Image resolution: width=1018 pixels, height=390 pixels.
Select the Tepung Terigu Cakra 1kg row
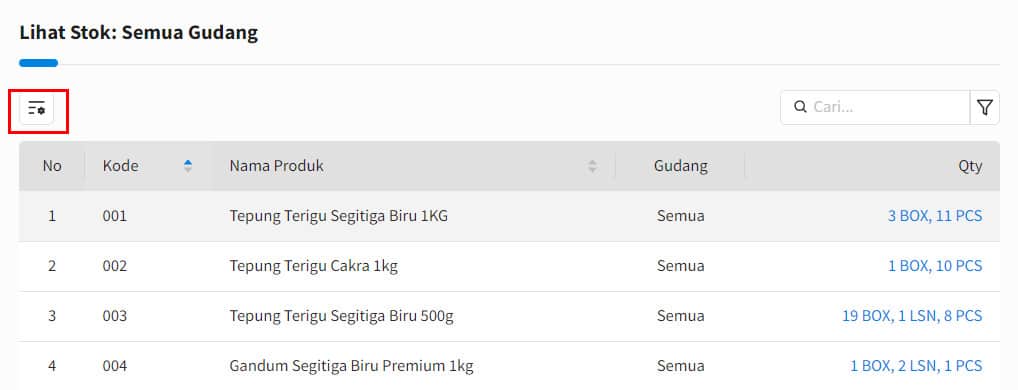pos(509,266)
